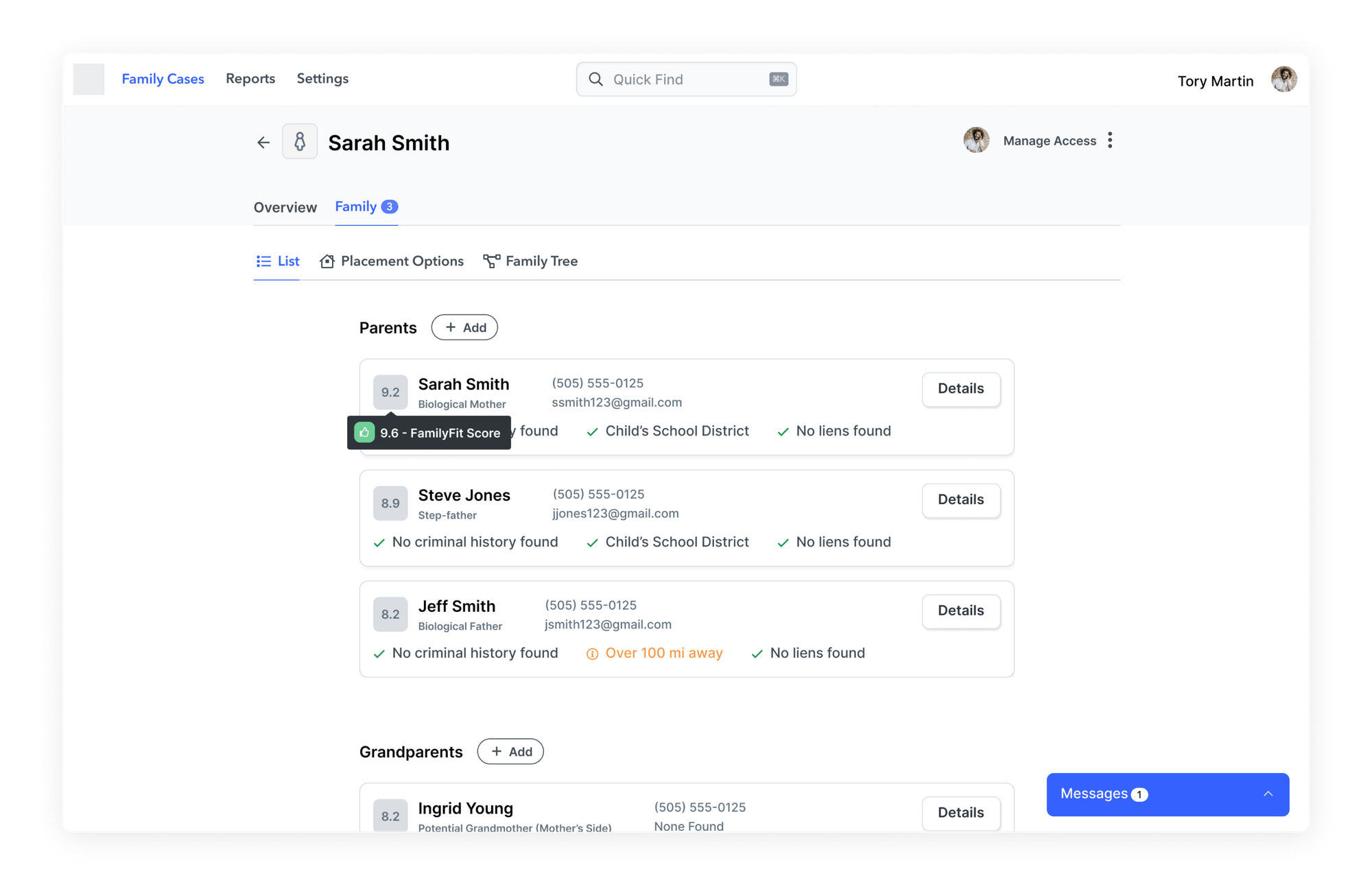Click the green thumbs-up FamilyFit Score icon
Viewport: 1372px width, 889px height.
tap(364, 432)
